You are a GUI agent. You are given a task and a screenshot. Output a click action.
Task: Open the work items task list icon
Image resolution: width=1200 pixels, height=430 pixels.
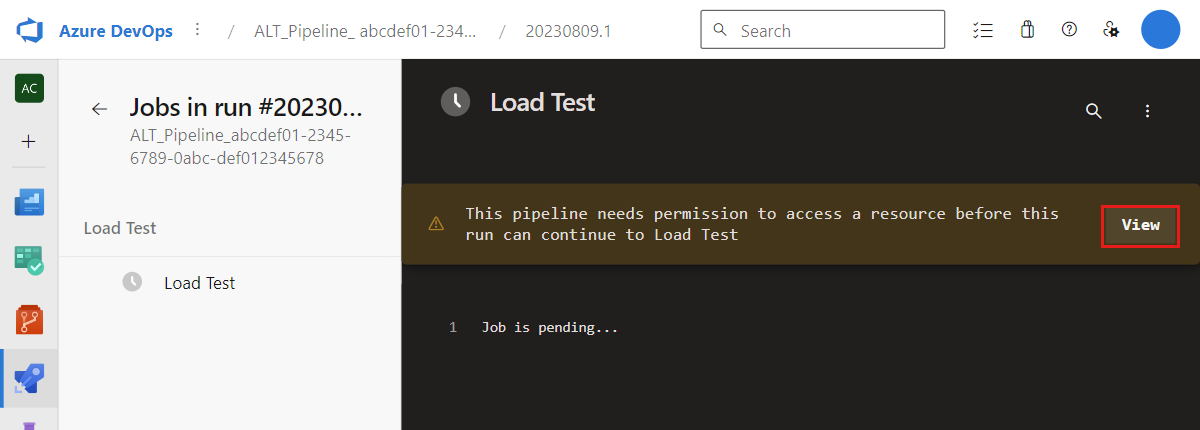[982, 30]
